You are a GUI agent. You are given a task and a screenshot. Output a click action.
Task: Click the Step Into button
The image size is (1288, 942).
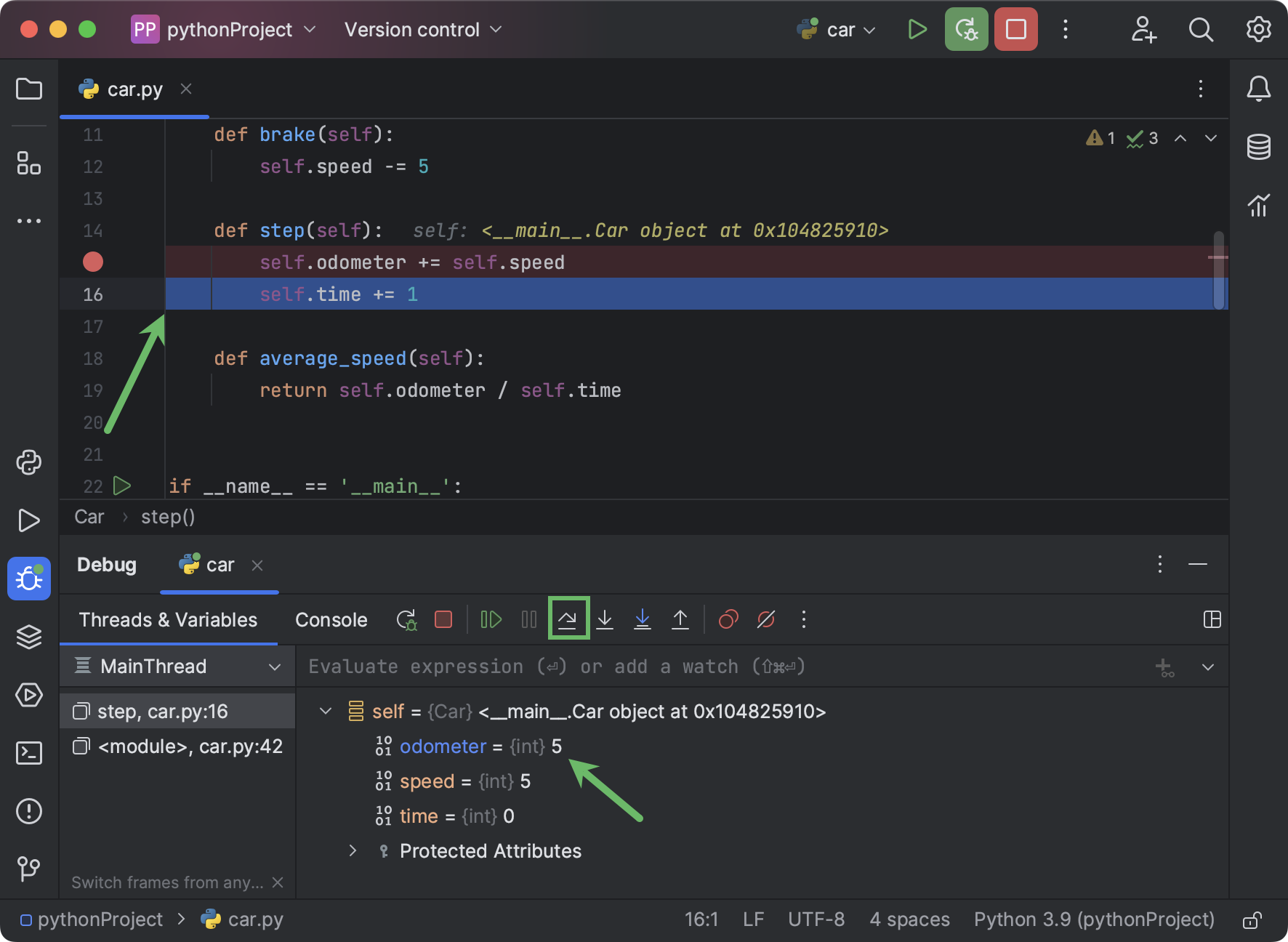[605, 620]
